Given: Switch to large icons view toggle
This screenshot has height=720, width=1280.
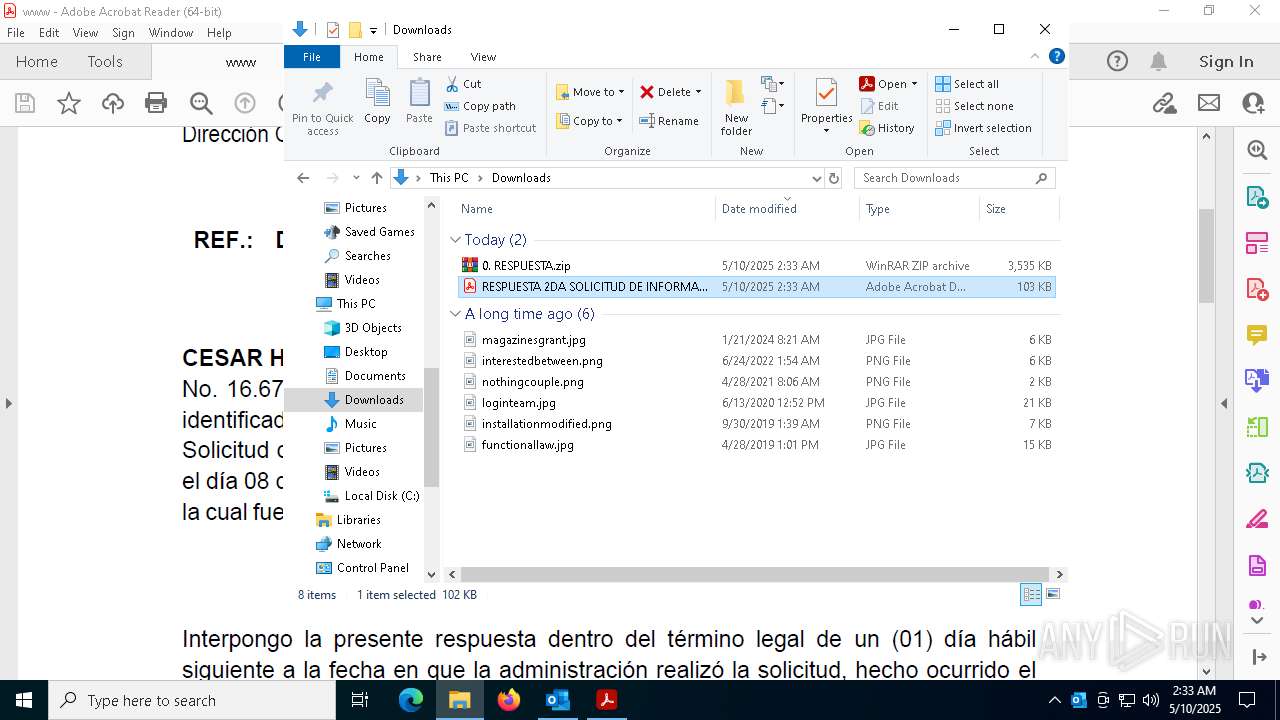Looking at the screenshot, I should click(x=1052, y=594).
